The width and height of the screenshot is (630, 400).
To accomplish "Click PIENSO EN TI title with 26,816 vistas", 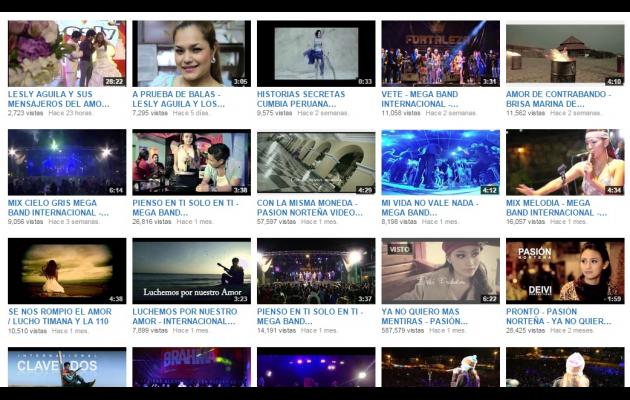I will (x=185, y=208).
